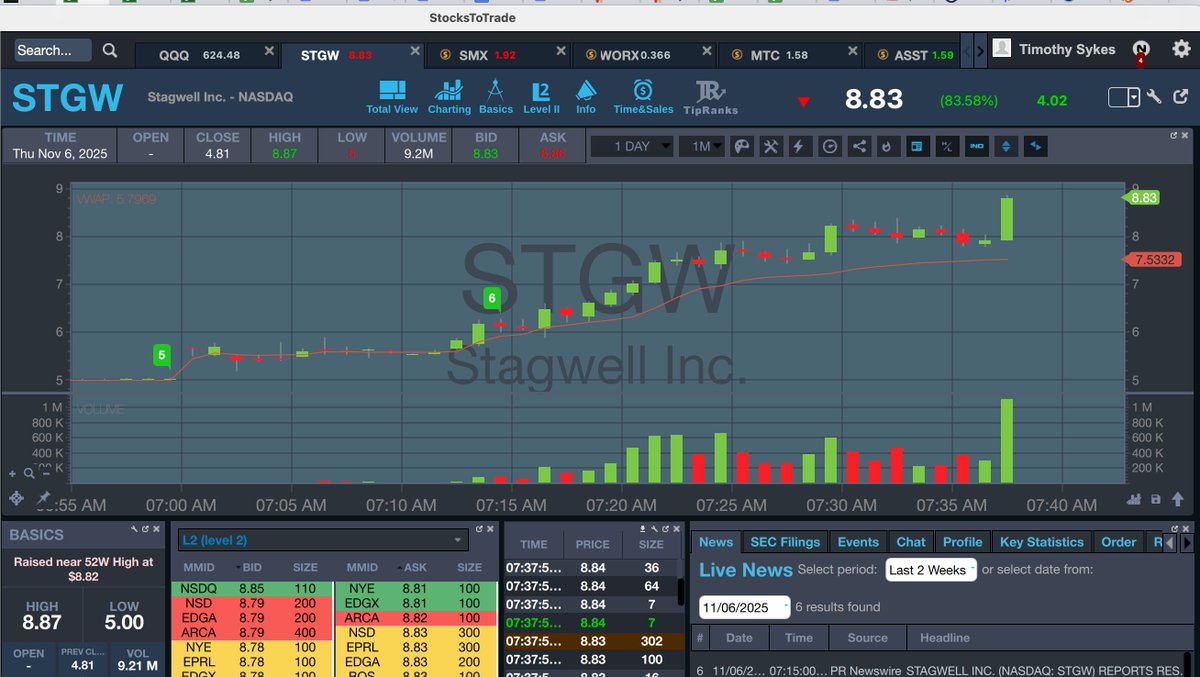Open Basics panel wrench settings
This screenshot has height=677, width=1200.
pyautogui.click(x=134, y=528)
